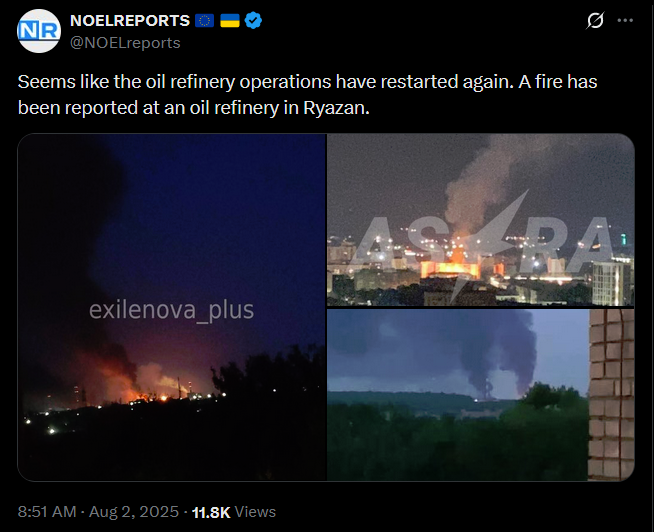This screenshot has height=532, width=654.
Task: Click the 11.8K Views count
Action: (234, 512)
